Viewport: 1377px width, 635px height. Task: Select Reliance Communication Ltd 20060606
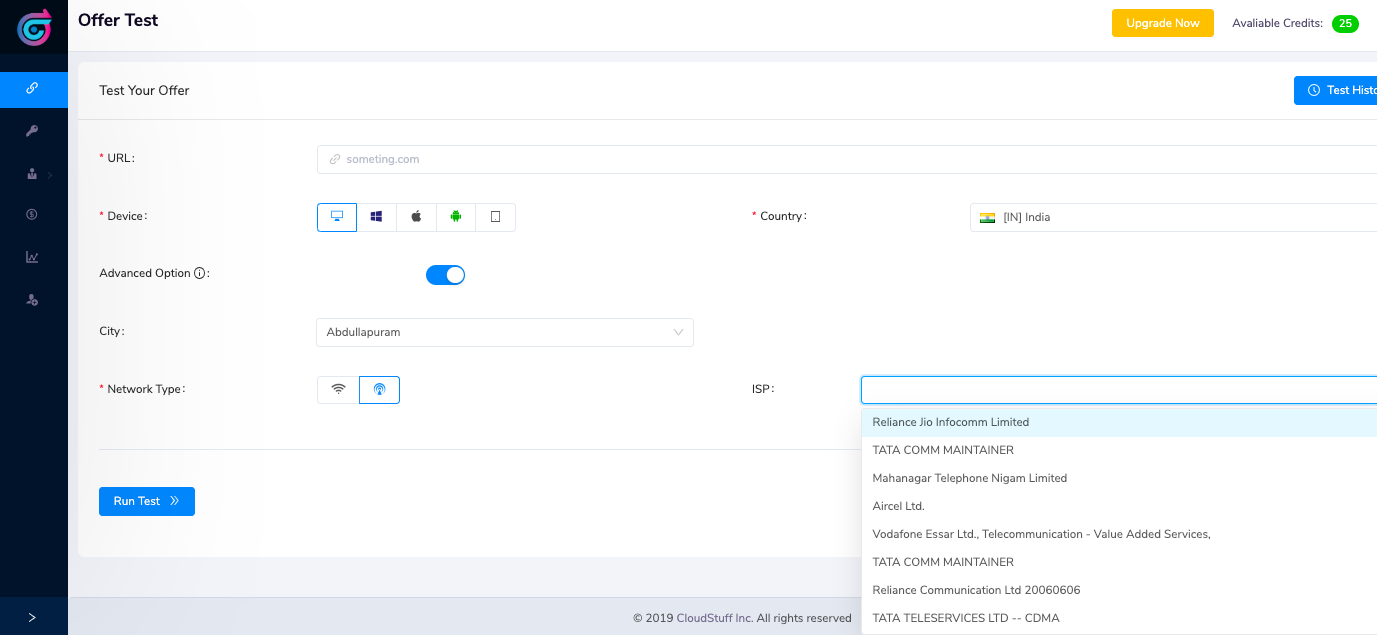(1119, 590)
